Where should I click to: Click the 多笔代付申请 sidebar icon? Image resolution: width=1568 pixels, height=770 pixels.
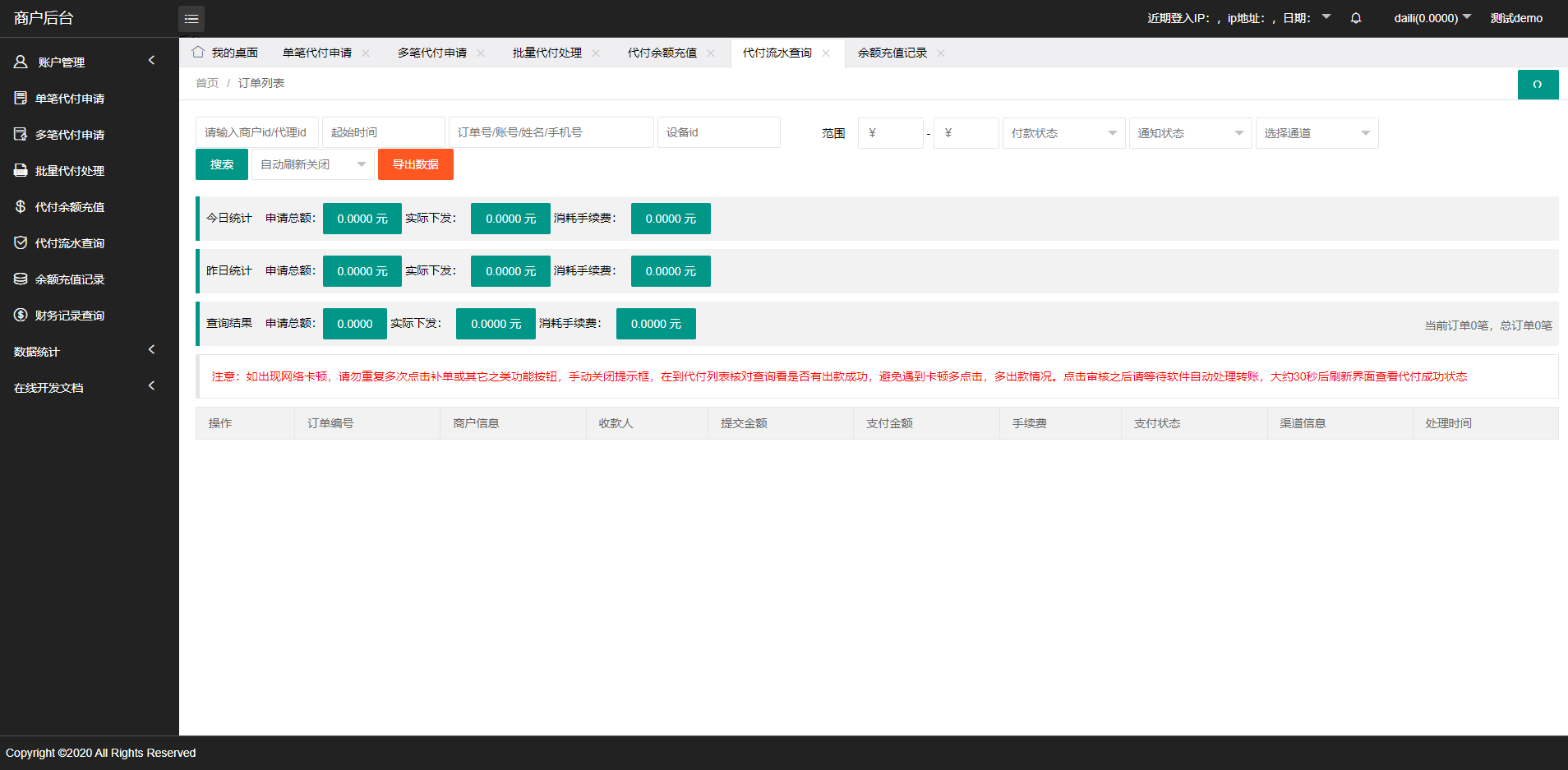click(x=21, y=134)
